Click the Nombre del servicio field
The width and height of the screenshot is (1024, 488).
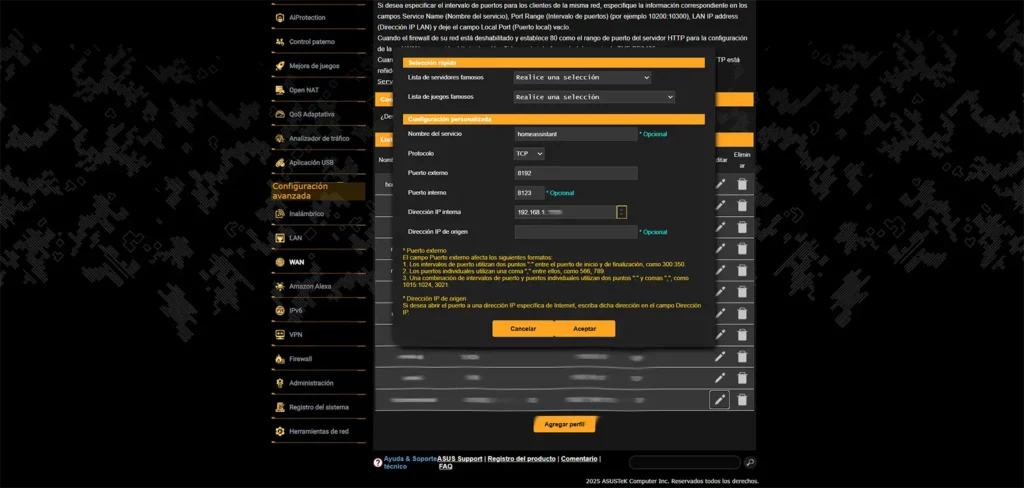pyautogui.click(x=575, y=134)
